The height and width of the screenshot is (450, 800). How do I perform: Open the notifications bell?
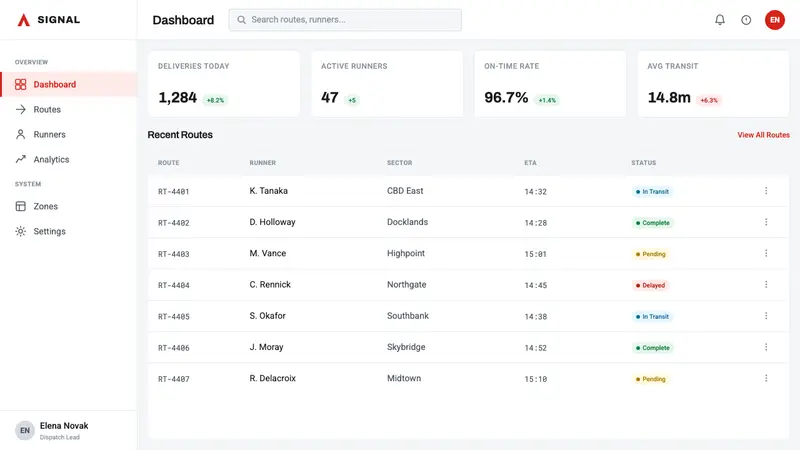pyautogui.click(x=720, y=20)
